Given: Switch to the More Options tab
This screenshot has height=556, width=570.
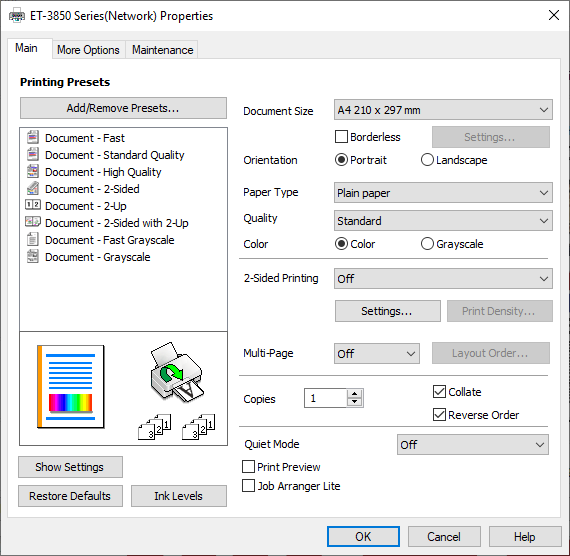Looking at the screenshot, I should (x=88, y=50).
